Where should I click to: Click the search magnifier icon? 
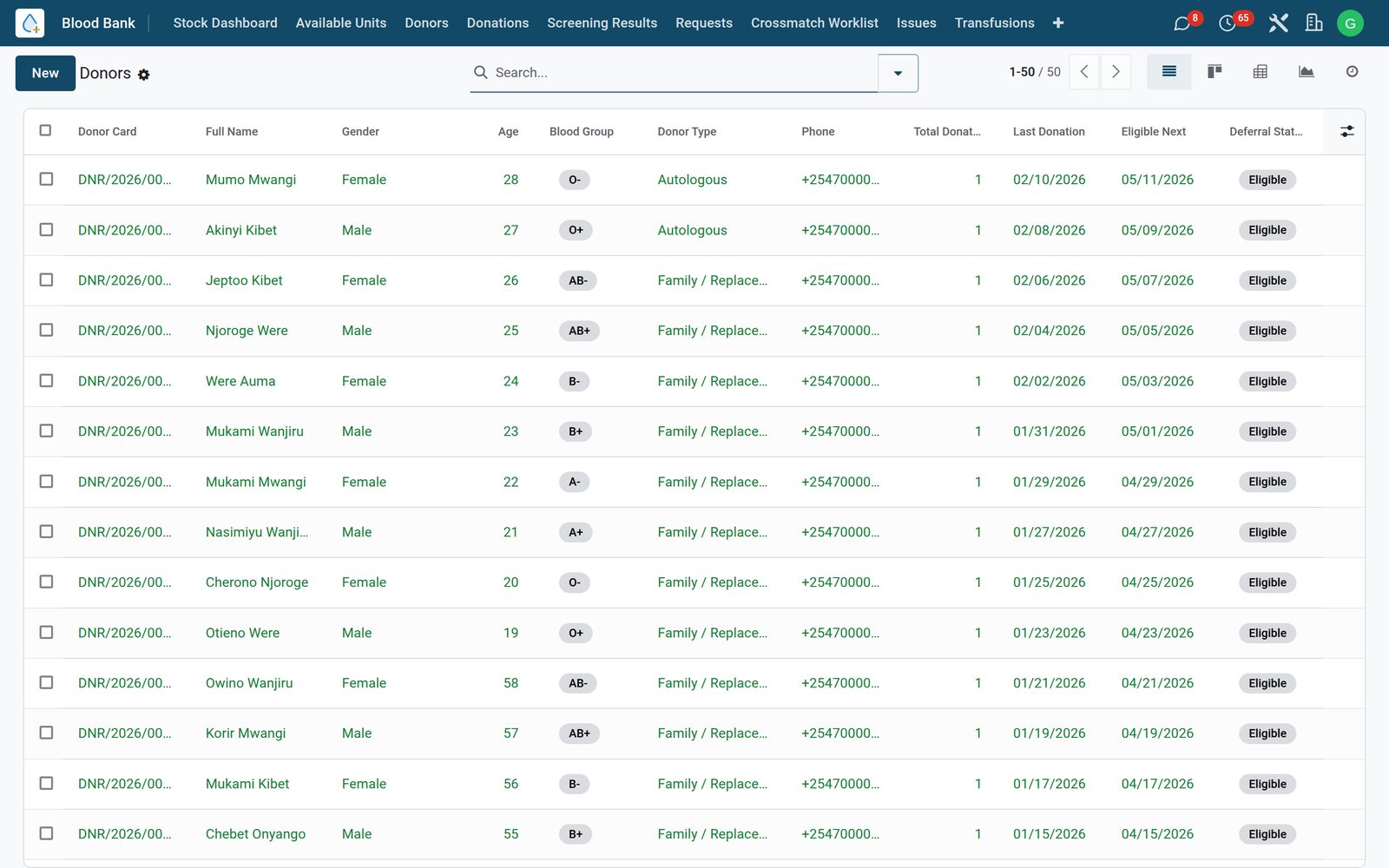480,73
